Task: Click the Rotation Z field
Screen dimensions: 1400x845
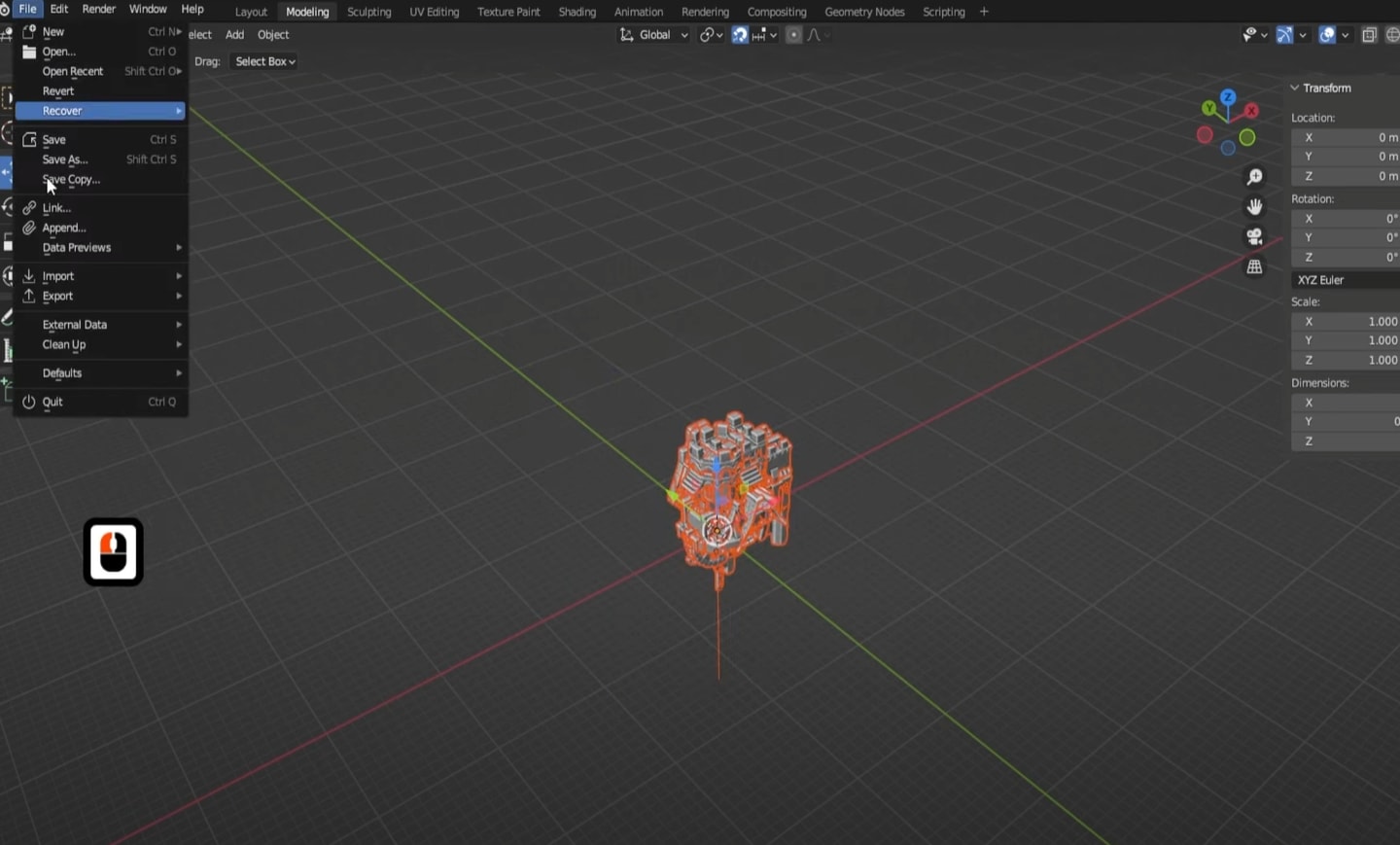Action: (1346, 258)
